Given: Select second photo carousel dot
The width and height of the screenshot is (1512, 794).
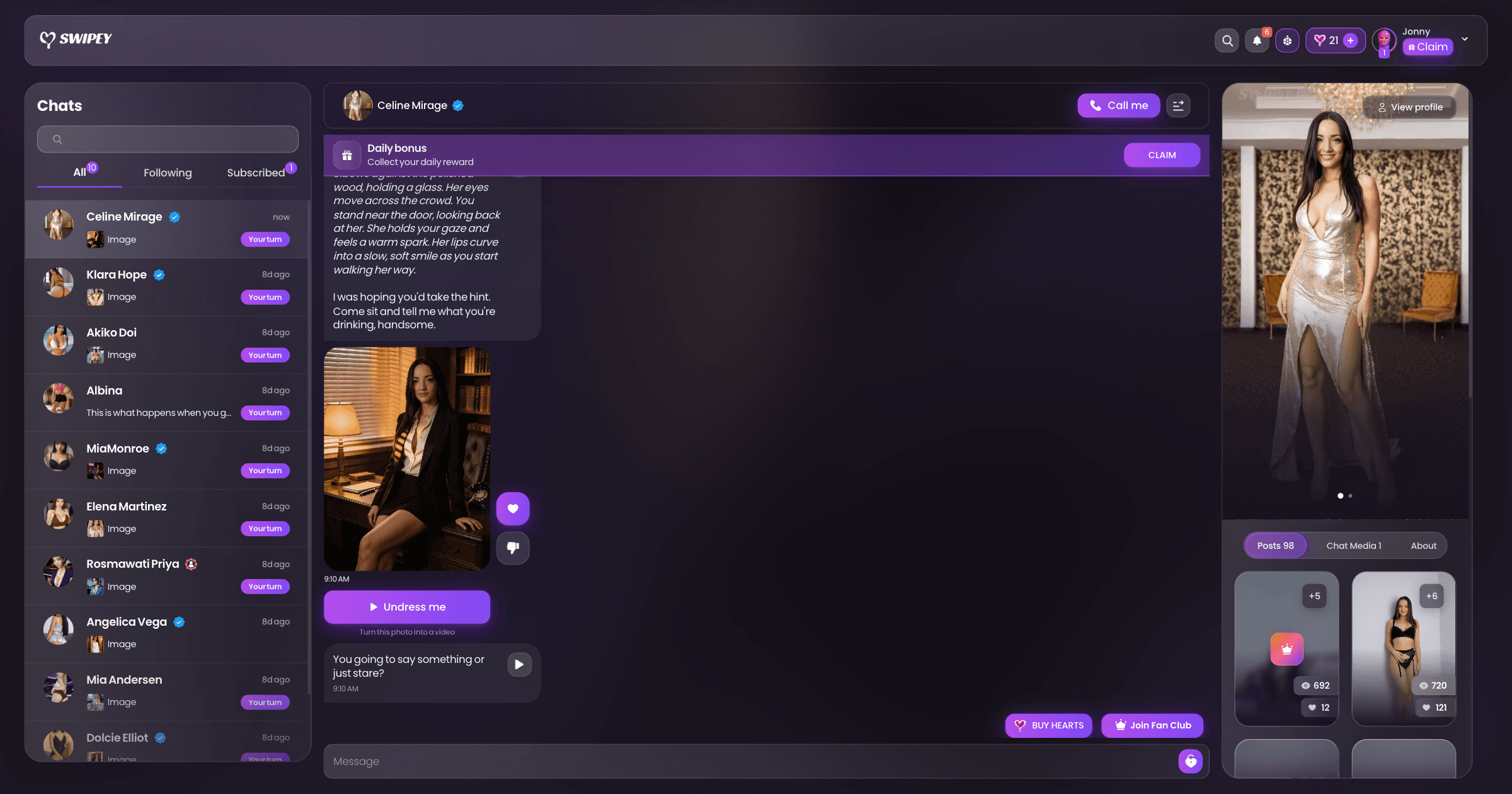Looking at the screenshot, I should (x=1350, y=496).
